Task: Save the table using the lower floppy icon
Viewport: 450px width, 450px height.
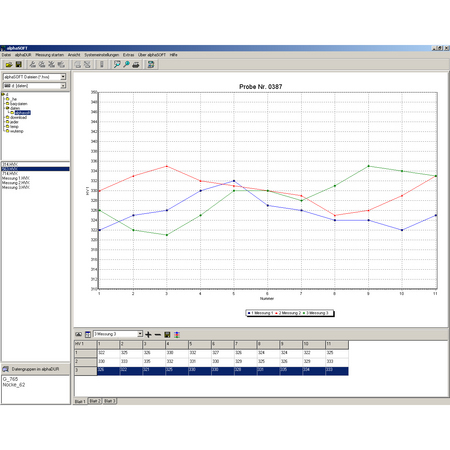Action: (x=167, y=334)
